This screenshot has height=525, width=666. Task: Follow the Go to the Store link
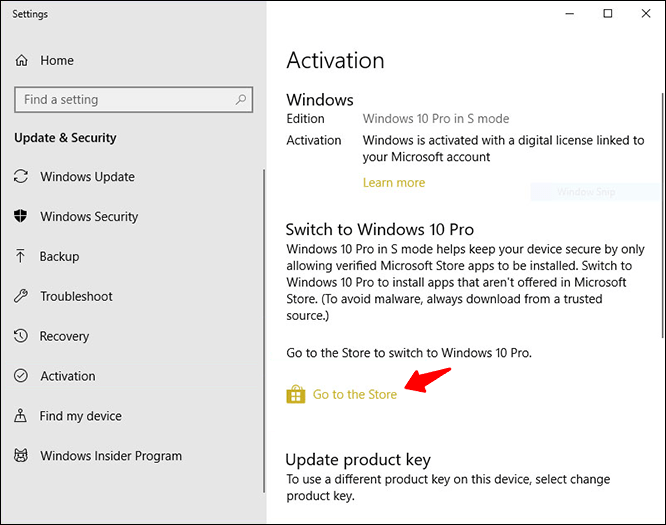point(355,395)
